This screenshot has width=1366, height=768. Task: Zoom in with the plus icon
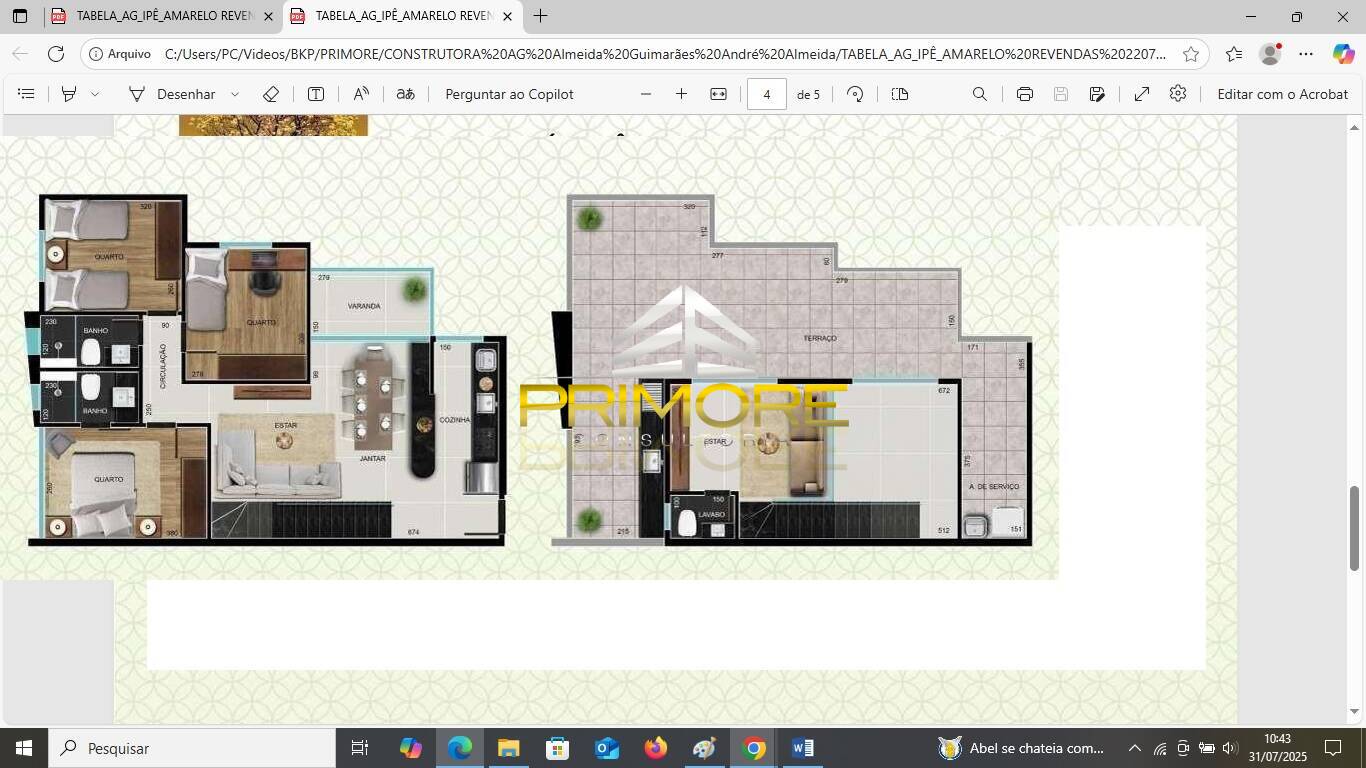(682, 94)
